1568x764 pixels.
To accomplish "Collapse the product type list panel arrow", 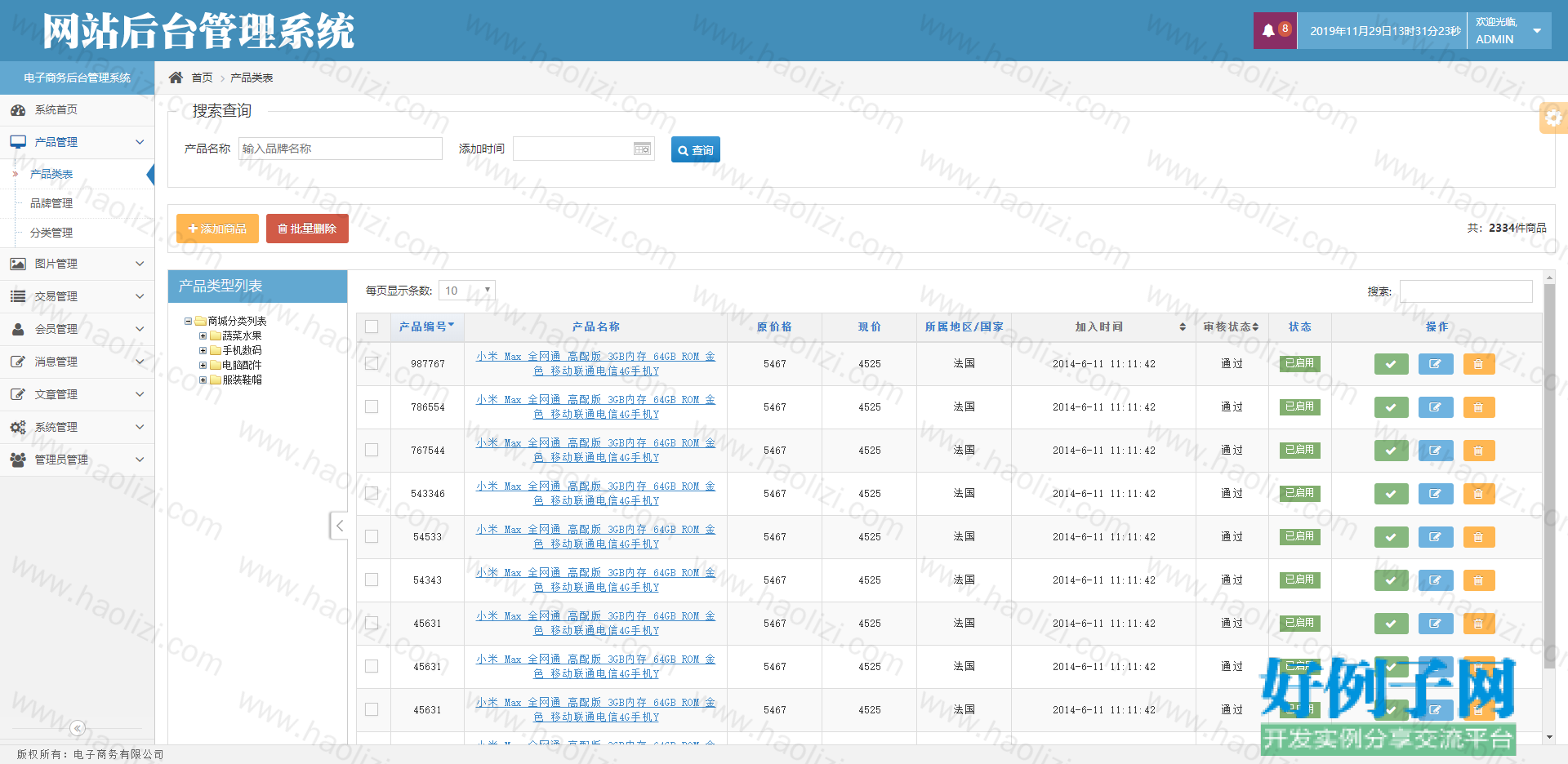I will 339,526.
